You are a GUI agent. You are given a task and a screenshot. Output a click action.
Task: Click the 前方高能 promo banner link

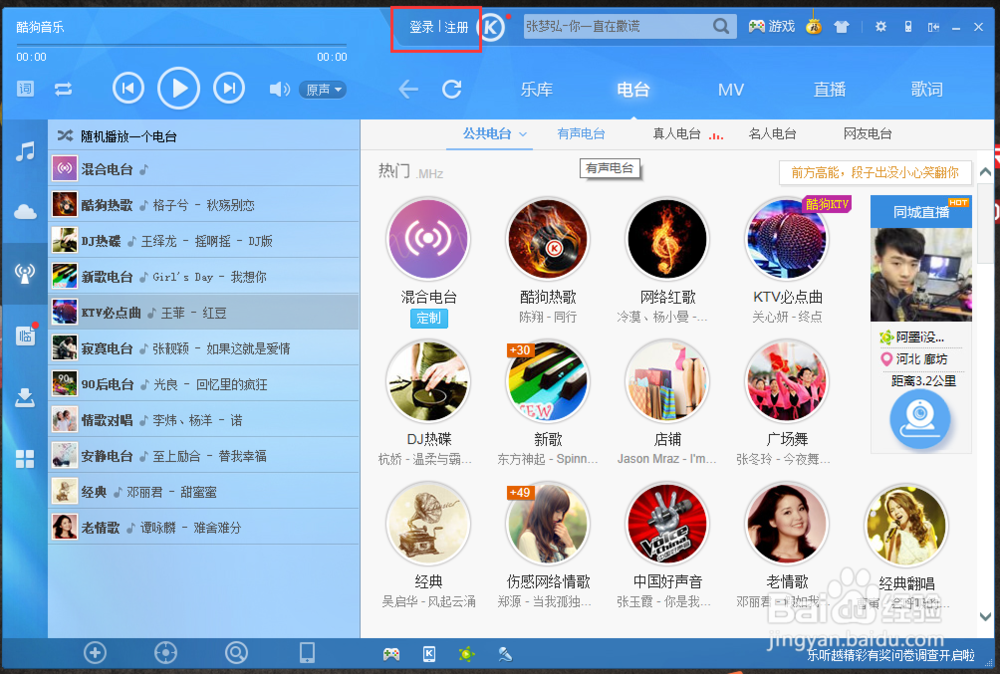875,172
